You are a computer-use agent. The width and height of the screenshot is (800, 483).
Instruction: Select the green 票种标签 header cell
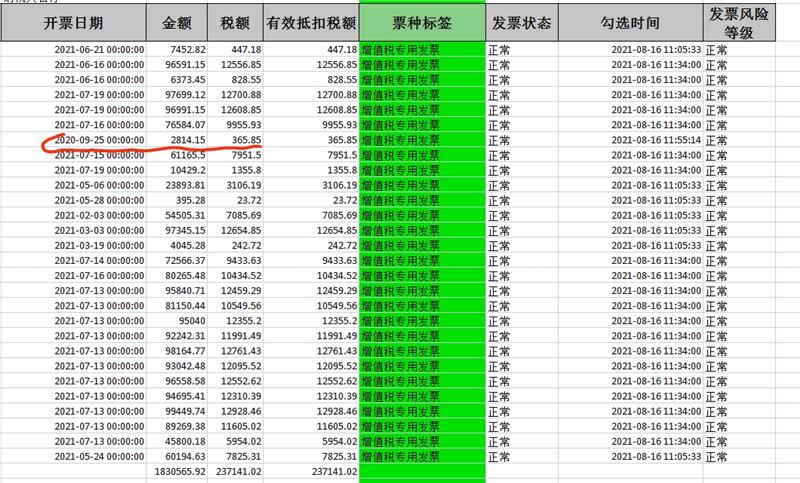[421, 23]
